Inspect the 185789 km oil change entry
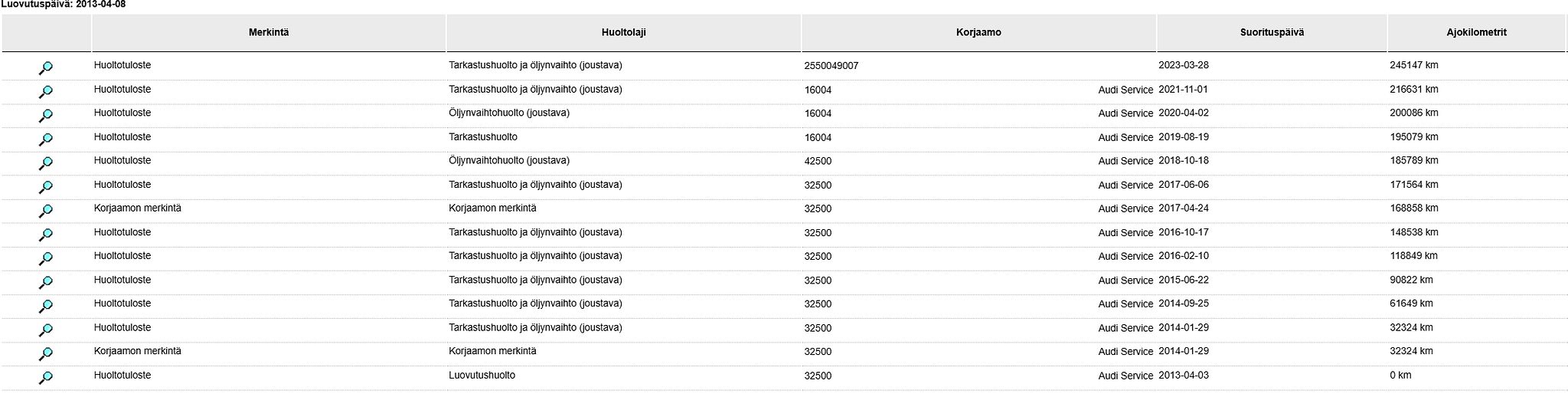The image size is (1568, 397). coord(46,163)
